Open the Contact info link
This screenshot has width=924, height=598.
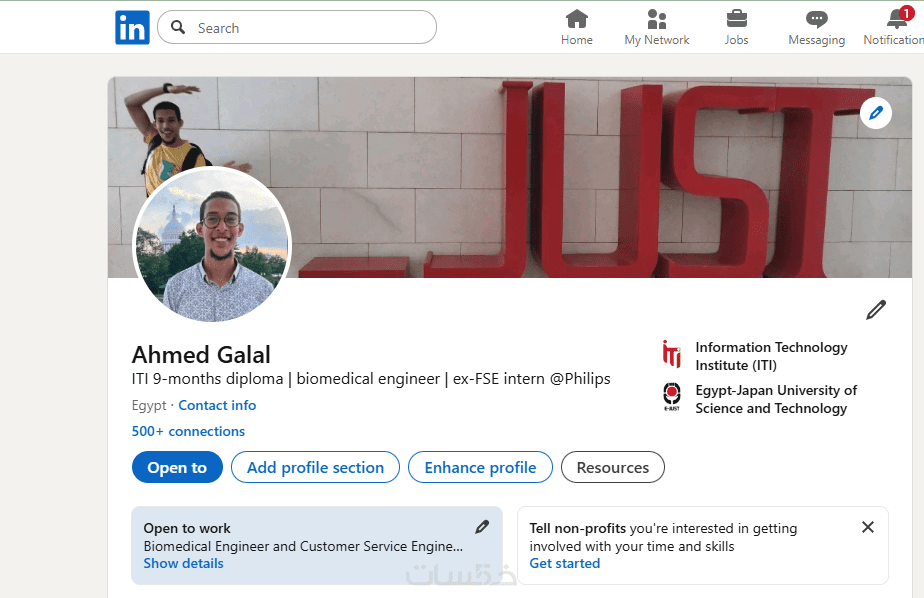(x=217, y=405)
